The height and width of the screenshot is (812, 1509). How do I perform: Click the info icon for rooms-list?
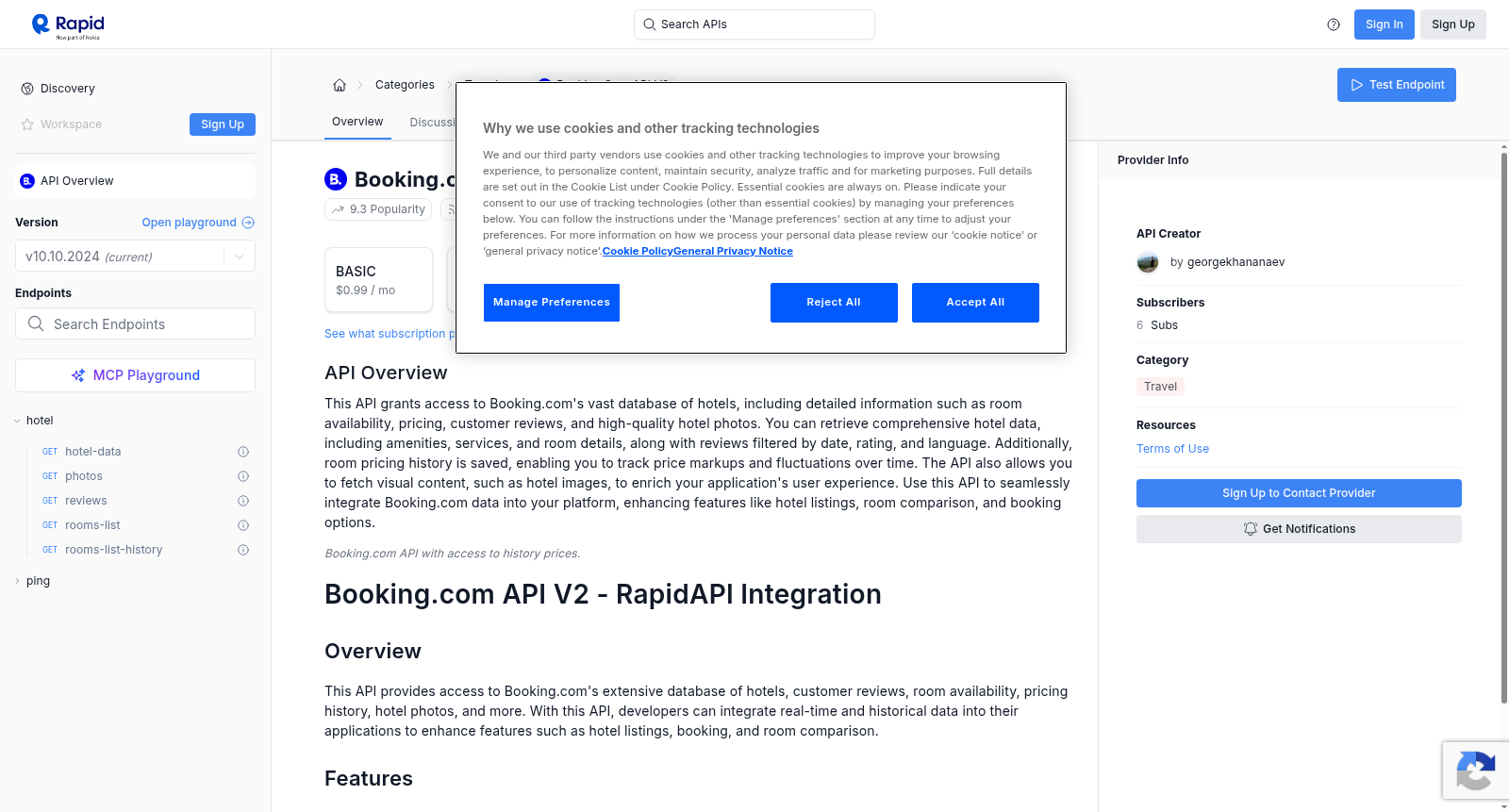(x=243, y=525)
